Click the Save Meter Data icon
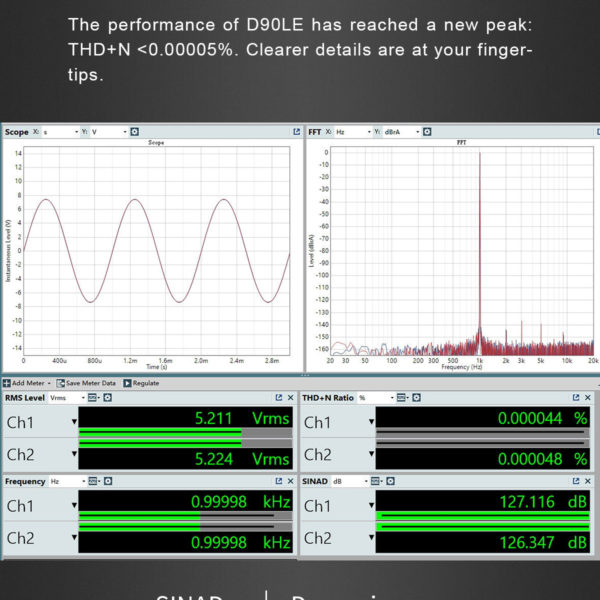 [x=60, y=383]
